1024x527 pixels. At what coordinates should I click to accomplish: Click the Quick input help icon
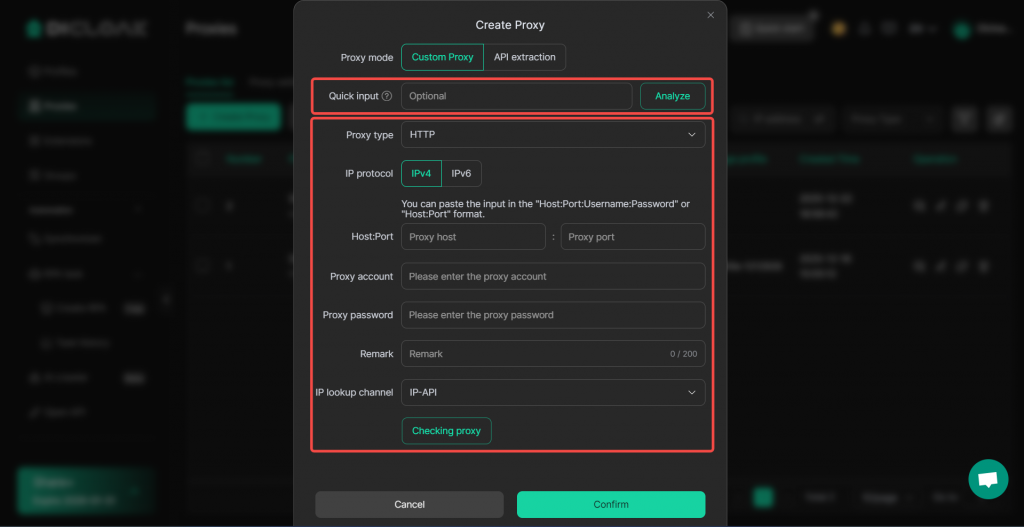387,96
